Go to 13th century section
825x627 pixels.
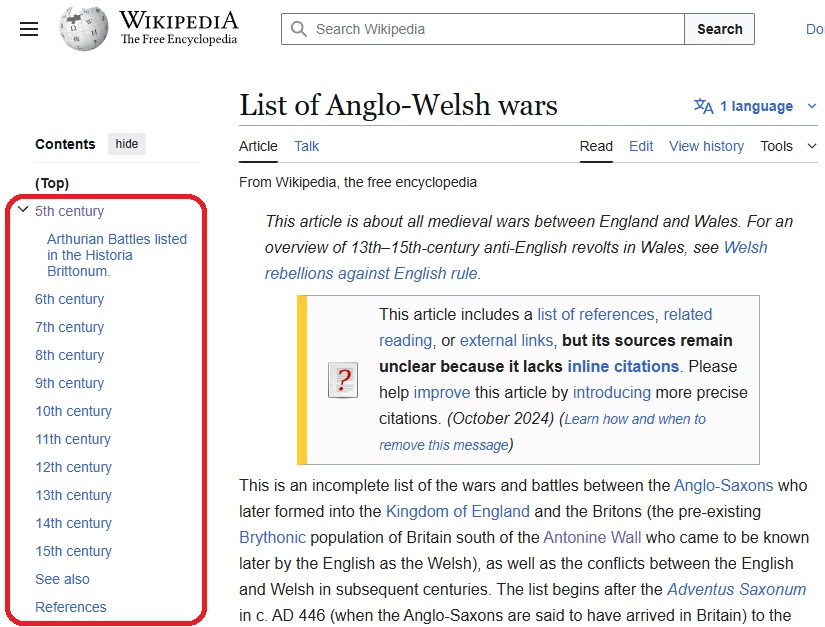pos(73,495)
